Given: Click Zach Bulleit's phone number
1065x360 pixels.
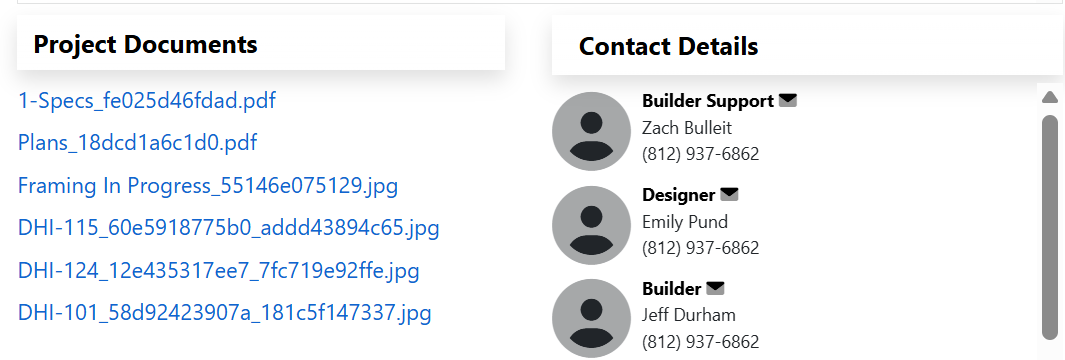Looking at the screenshot, I should coord(700,154).
